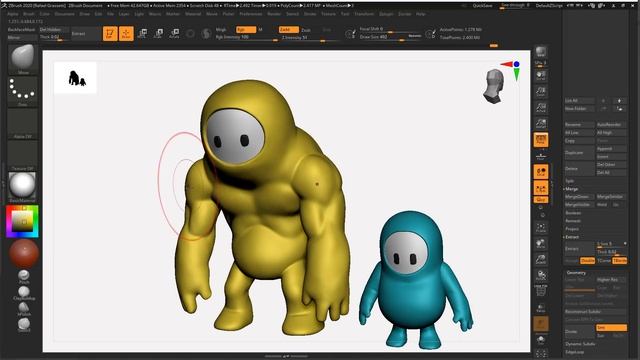Image resolution: width=640 pixels, height=360 pixels.
Task: Select the Move transform icon in top shelf
Action: [142, 33]
